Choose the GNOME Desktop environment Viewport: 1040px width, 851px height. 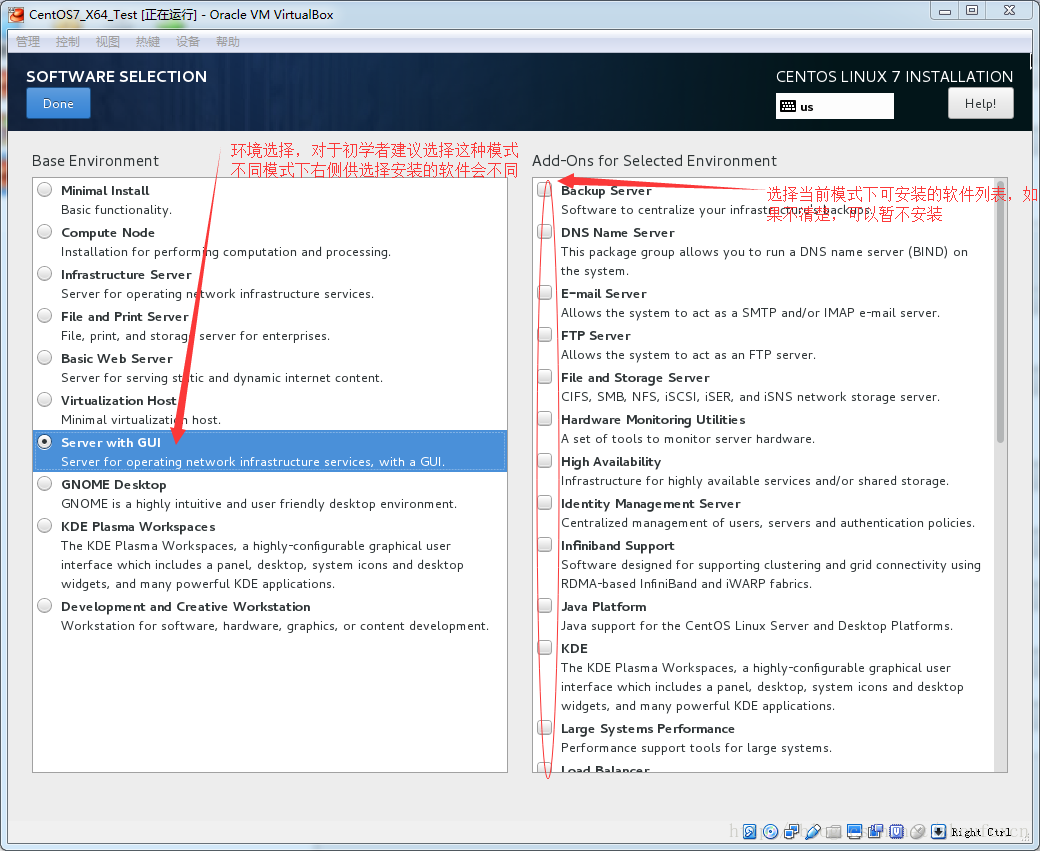pos(44,484)
